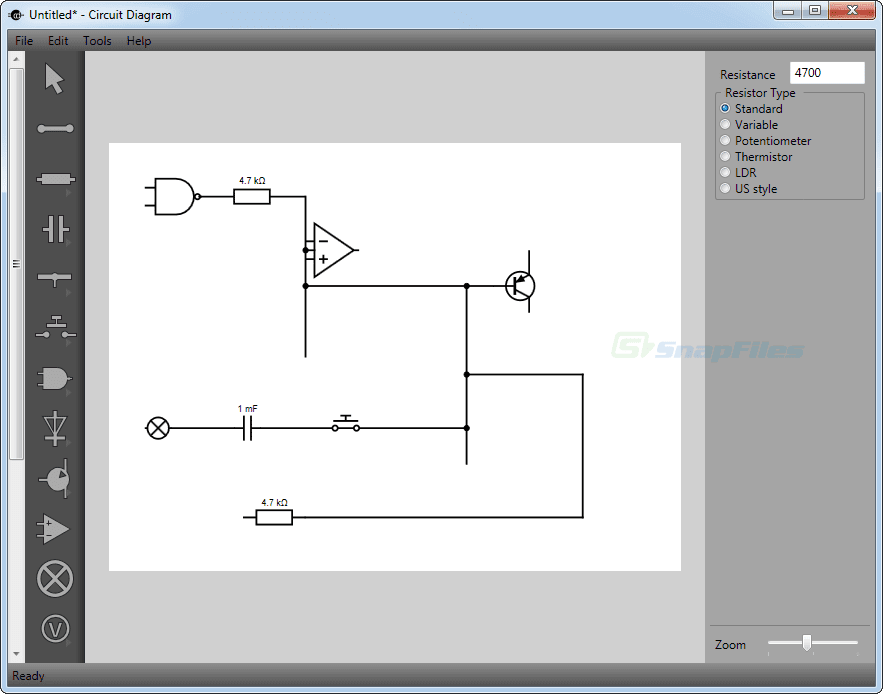Select the wire tool
The image size is (883, 694).
tap(55, 128)
